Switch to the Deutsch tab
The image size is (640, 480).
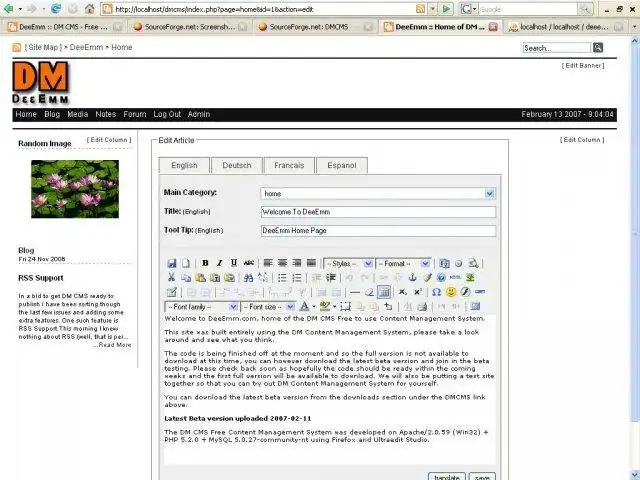[x=237, y=165]
